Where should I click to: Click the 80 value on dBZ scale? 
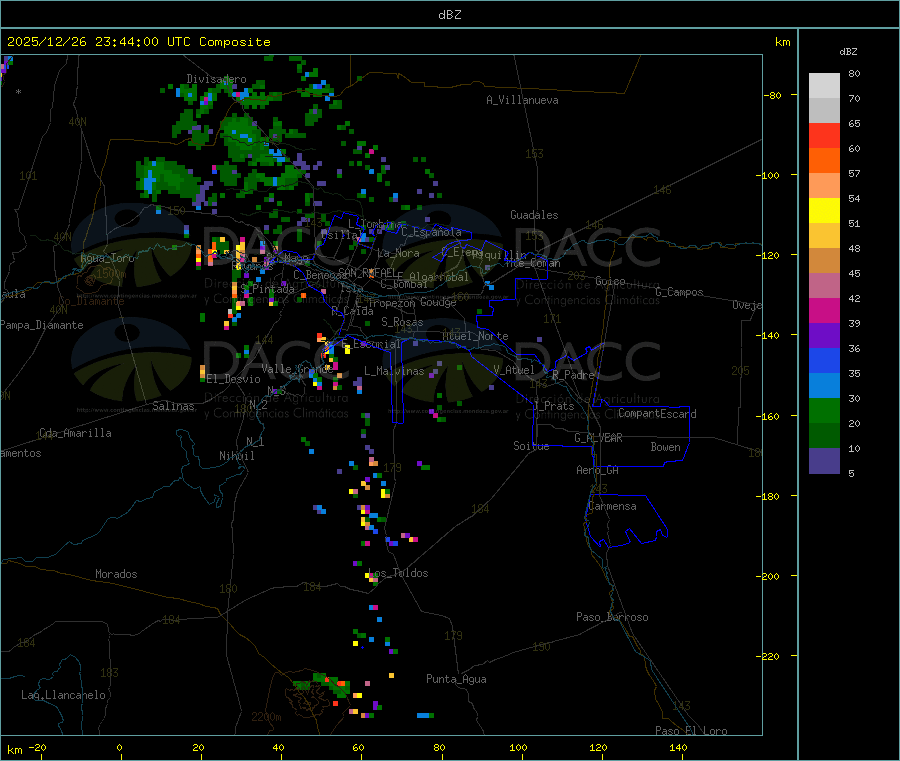tap(854, 73)
